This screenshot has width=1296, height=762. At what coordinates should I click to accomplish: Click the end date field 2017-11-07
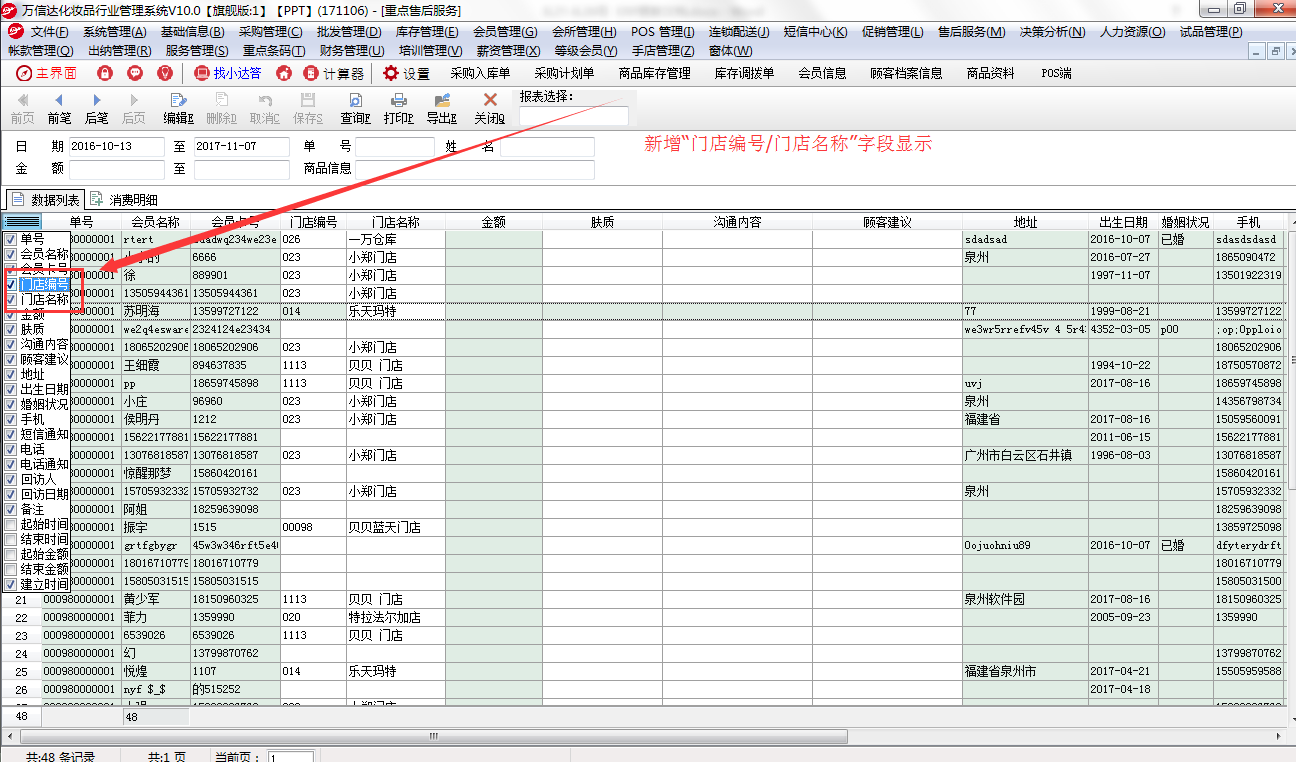(x=242, y=146)
